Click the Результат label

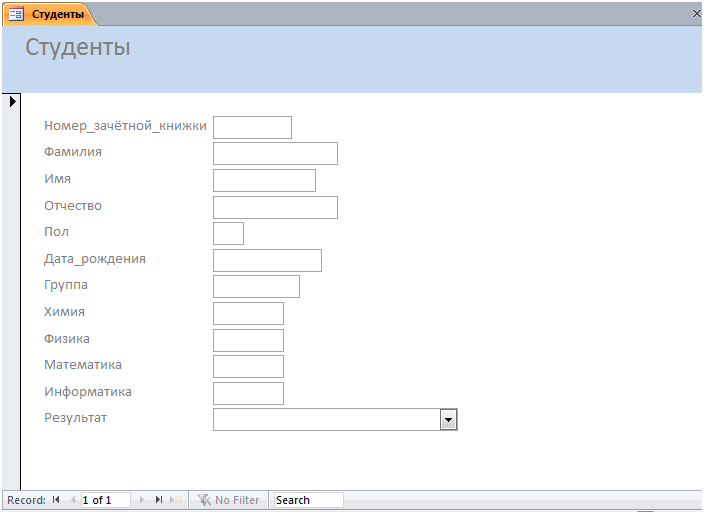[75, 418]
